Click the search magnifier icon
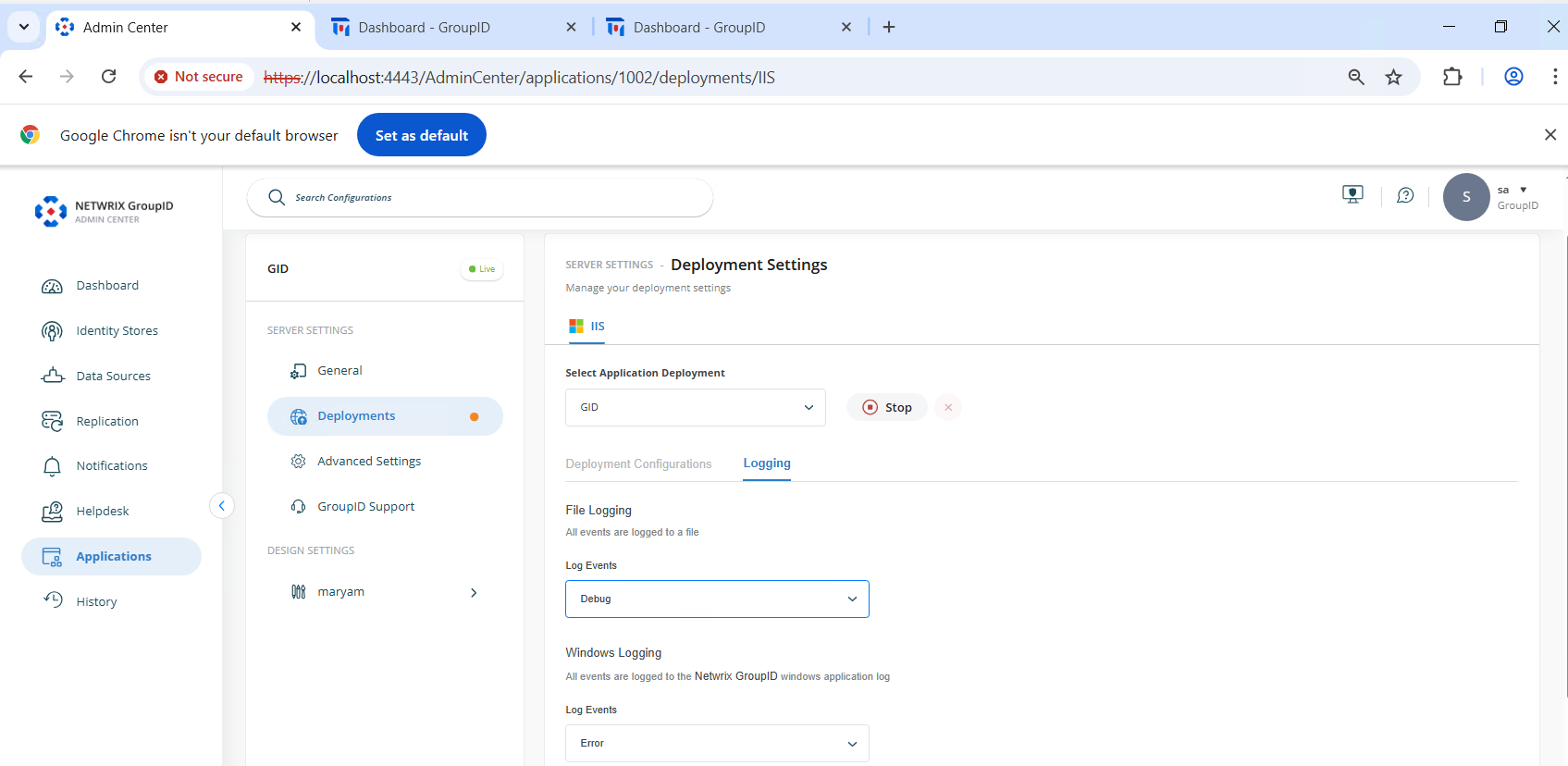 276,198
